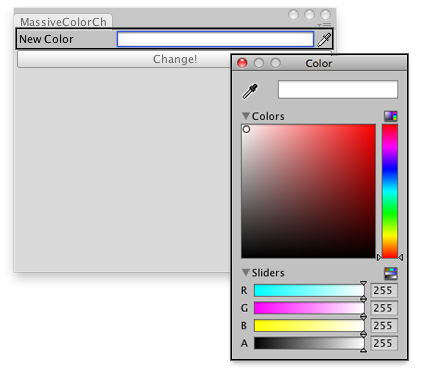Click the A alpha slider bar
The width and height of the screenshot is (425, 369).
309,343
